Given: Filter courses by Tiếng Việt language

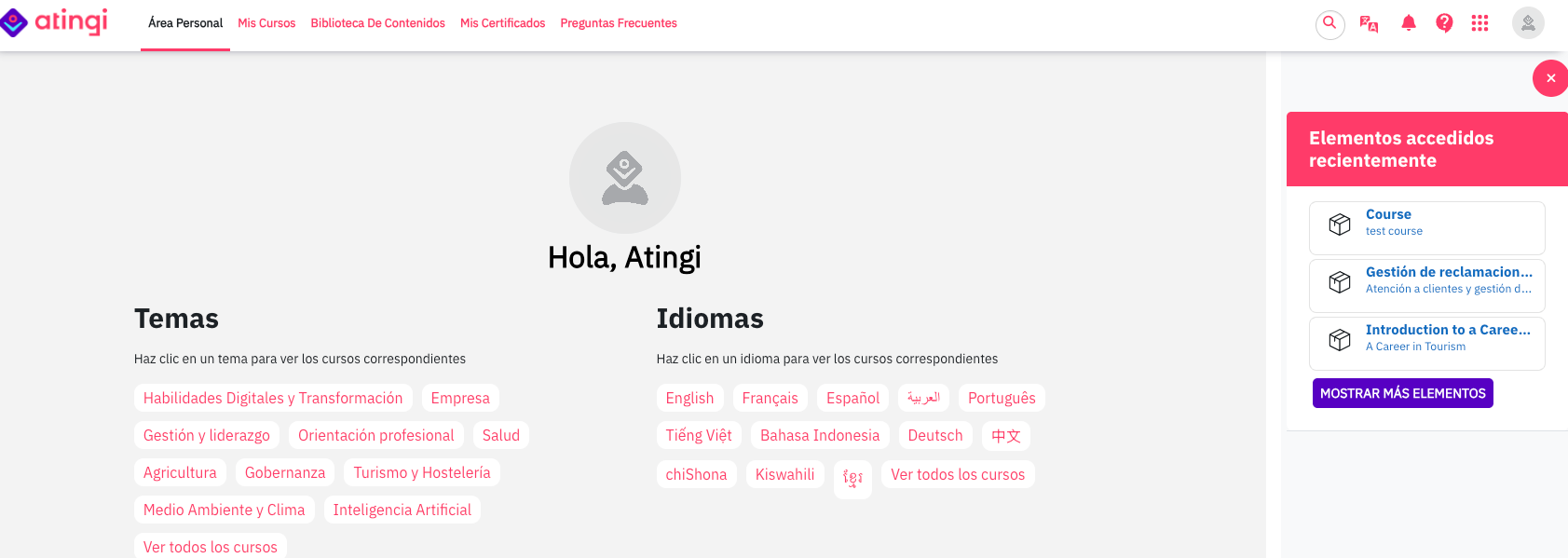Looking at the screenshot, I should tap(699, 435).
